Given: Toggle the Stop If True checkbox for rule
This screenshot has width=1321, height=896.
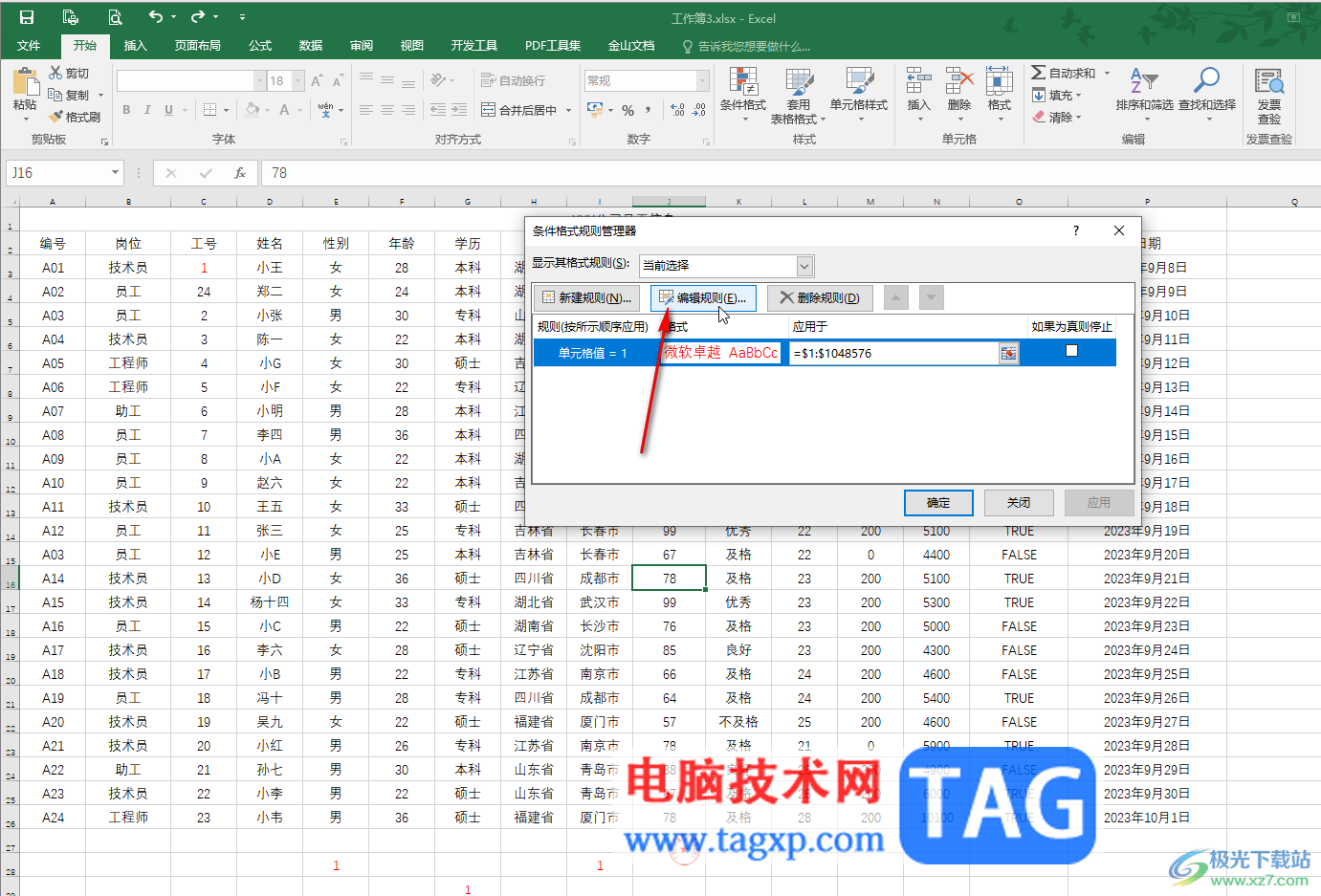Looking at the screenshot, I should [x=1071, y=351].
